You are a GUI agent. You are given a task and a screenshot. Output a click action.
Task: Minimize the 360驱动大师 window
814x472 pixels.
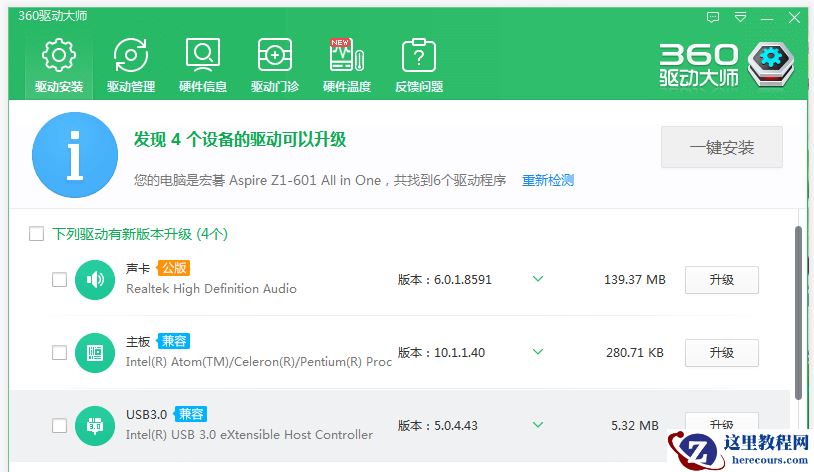point(767,18)
